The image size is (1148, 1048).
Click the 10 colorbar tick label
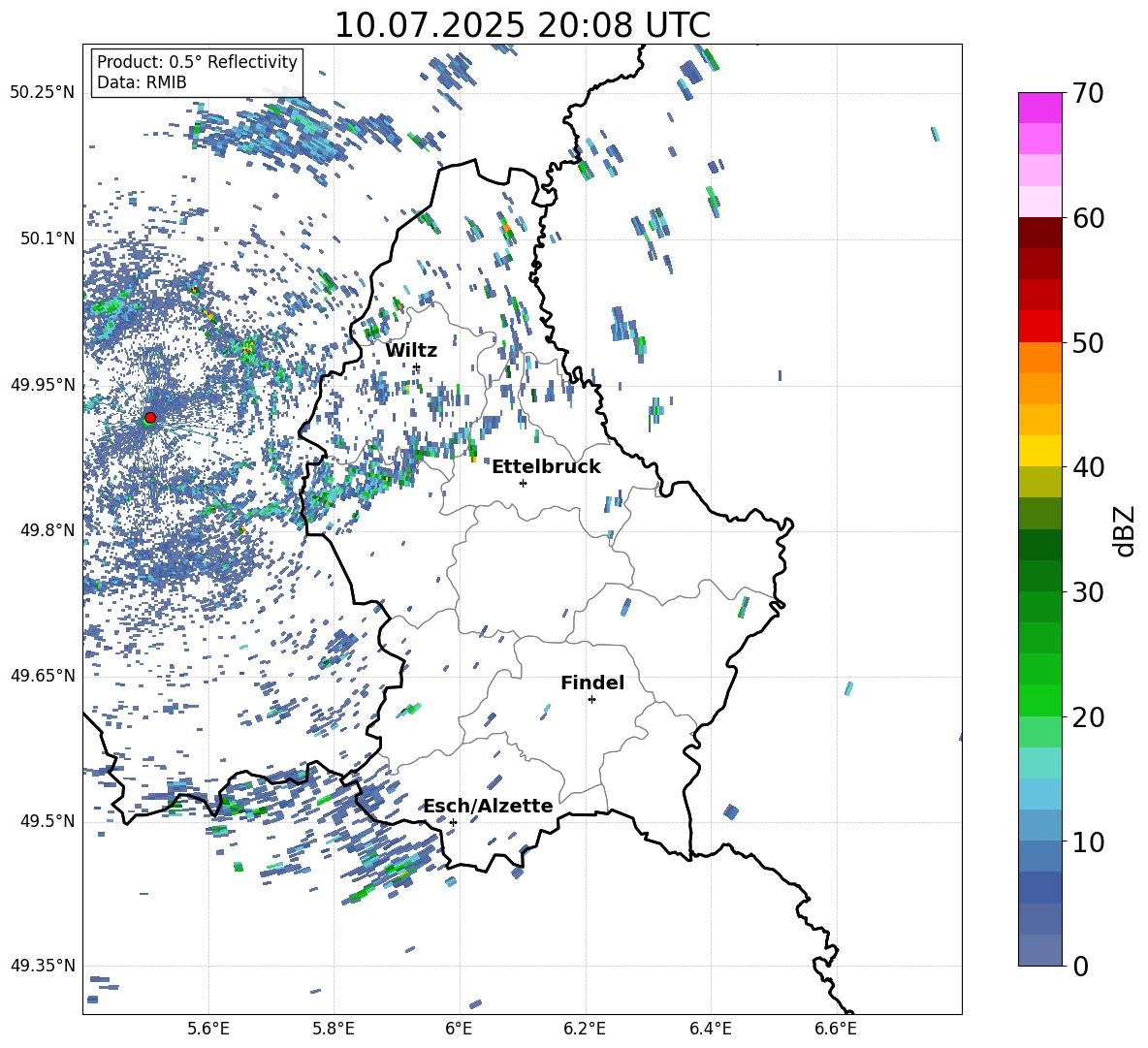(1088, 842)
